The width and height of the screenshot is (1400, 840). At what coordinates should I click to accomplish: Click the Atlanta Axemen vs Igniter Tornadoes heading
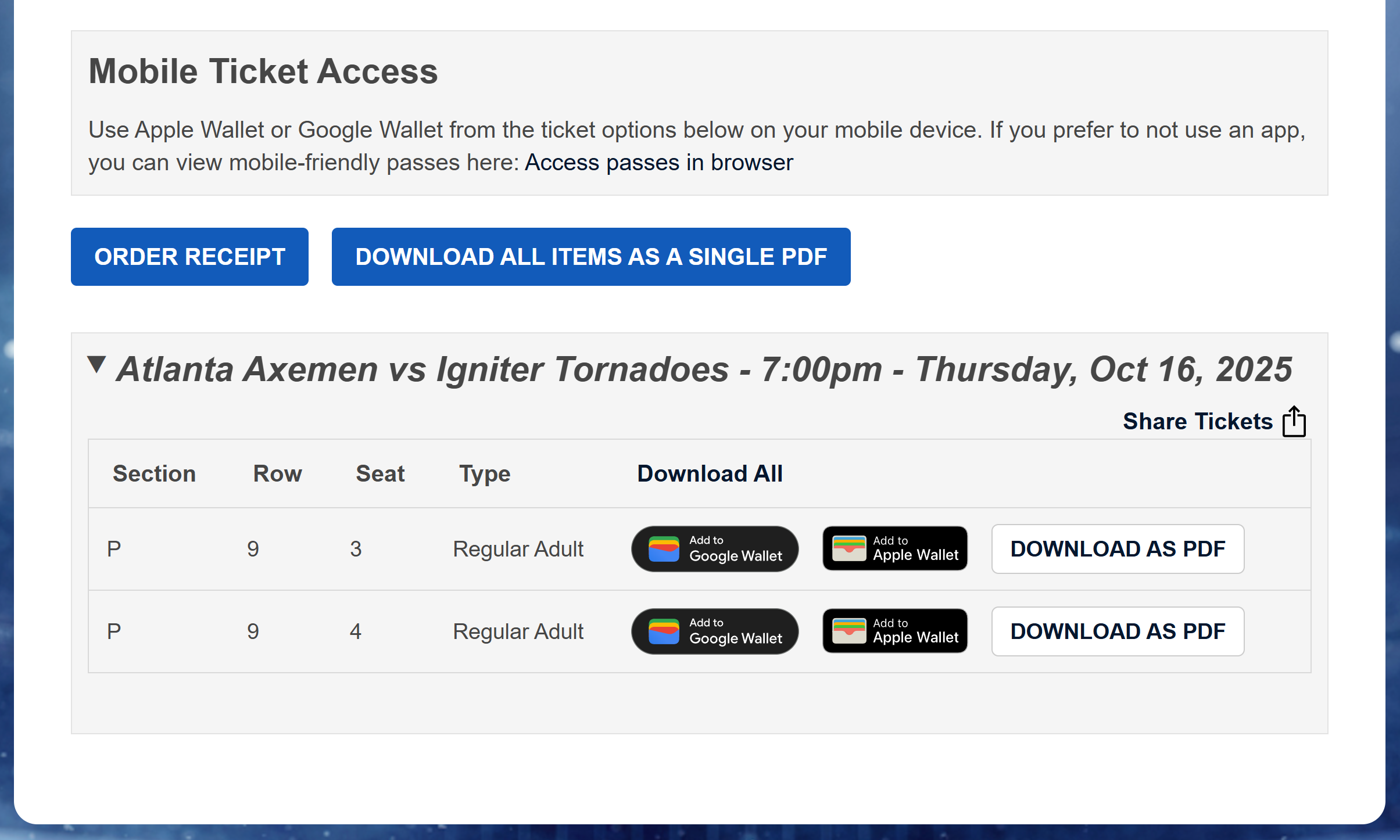click(703, 369)
